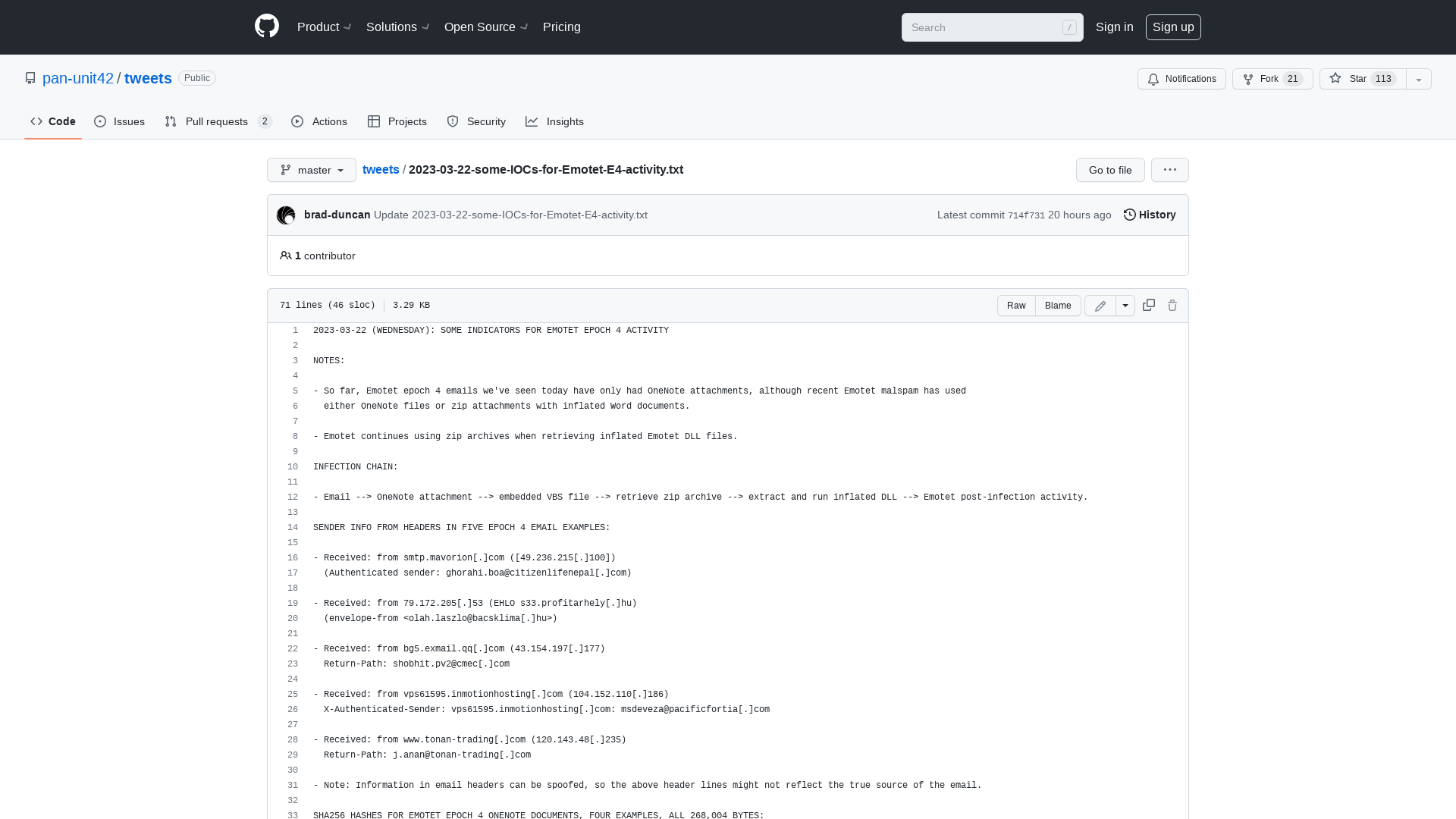
Task: Click the Code tab
Action: pyautogui.click(x=53, y=120)
